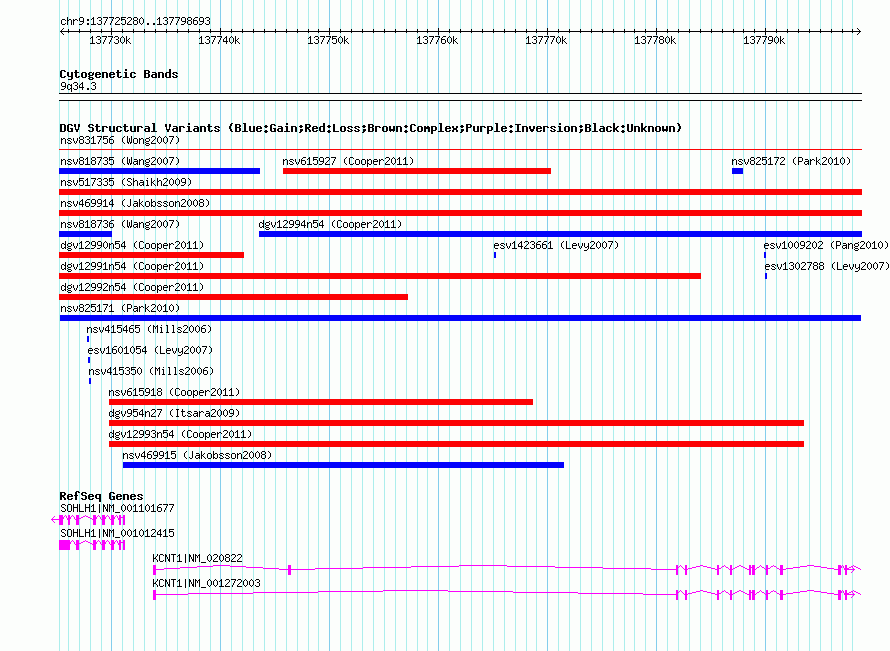Image resolution: width=890 pixels, height=651 pixels.
Task: Select the KCNT1 NM_020822 transcript track
Action: tap(507, 569)
